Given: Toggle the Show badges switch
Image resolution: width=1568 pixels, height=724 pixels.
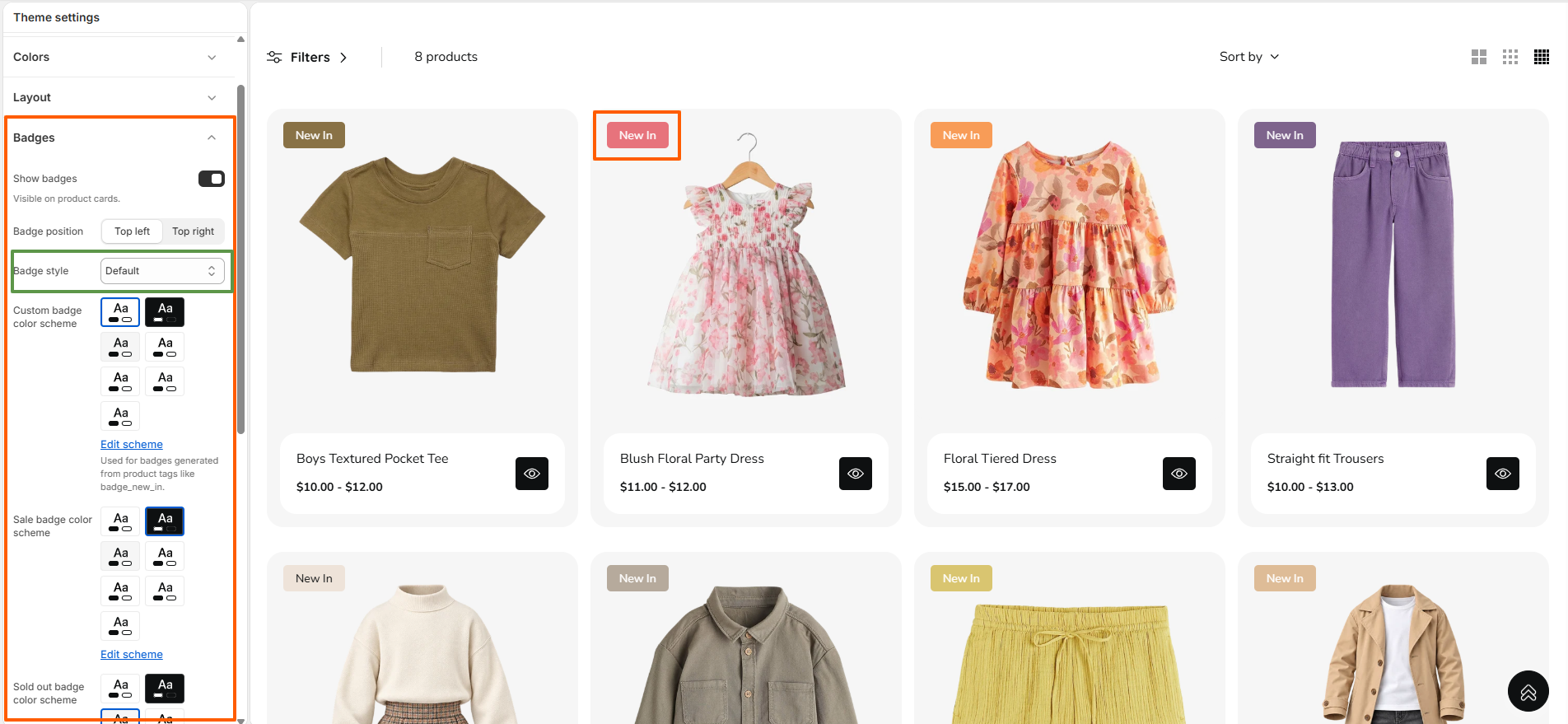Looking at the screenshot, I should tap(212, 179).
